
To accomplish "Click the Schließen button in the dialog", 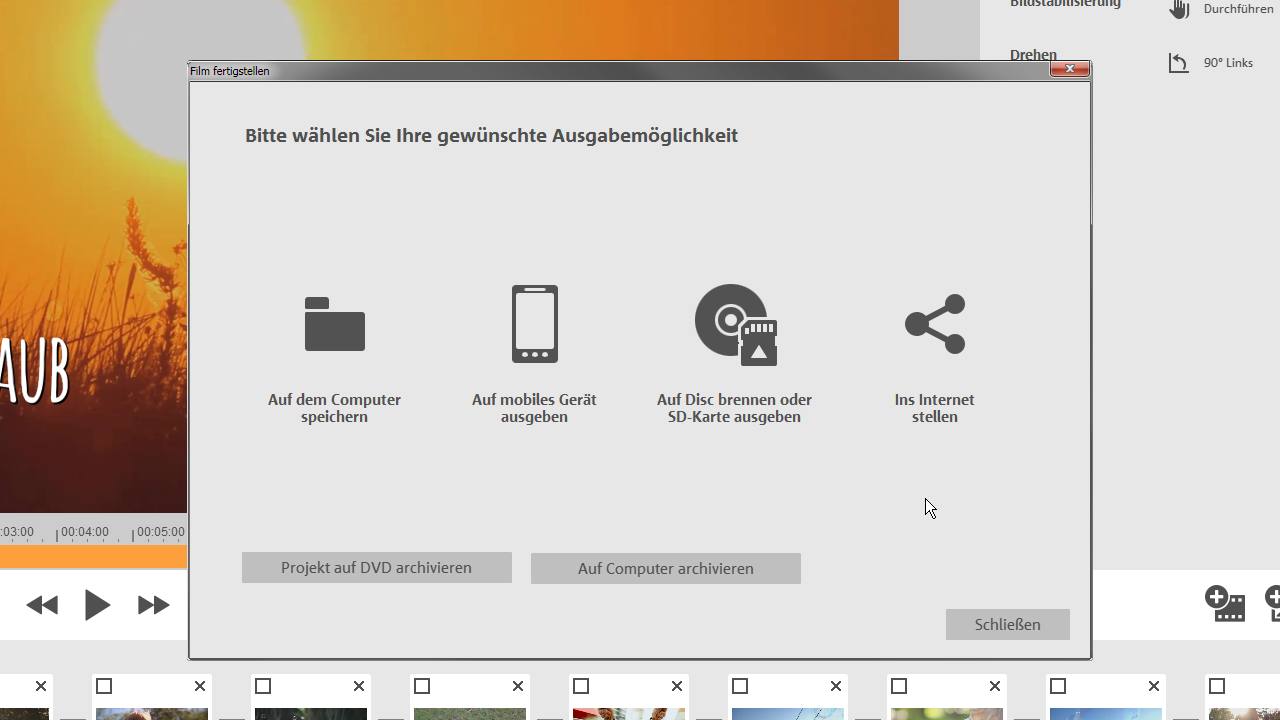I will point(1008,625).
